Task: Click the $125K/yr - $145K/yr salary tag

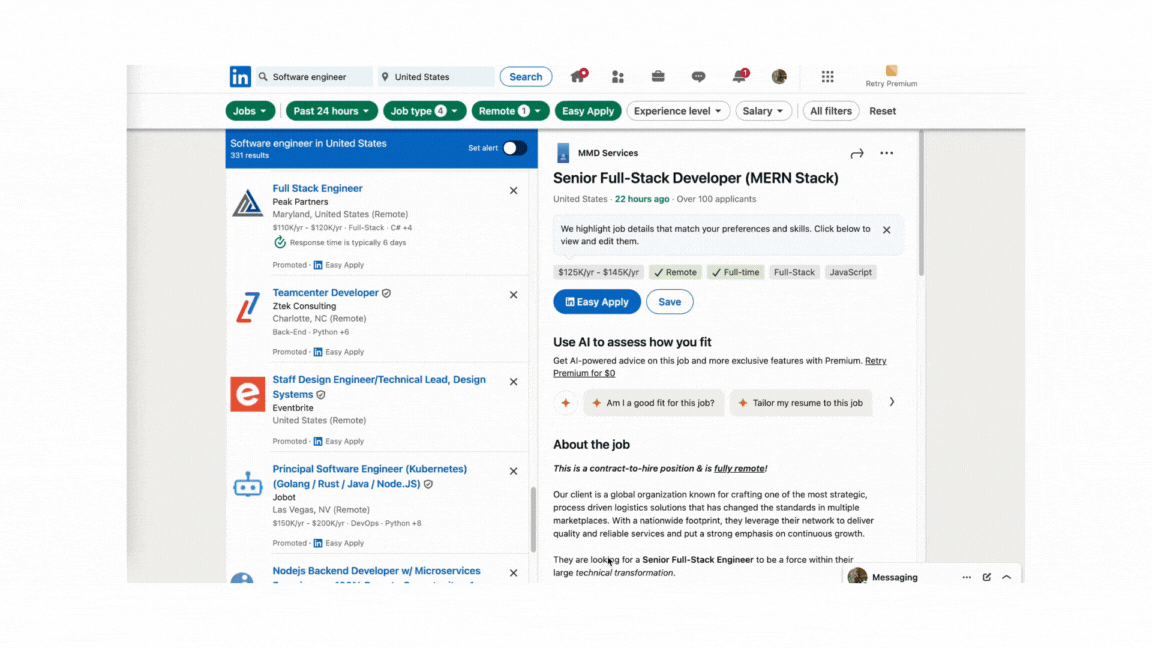Action: (x=598, y=273)
